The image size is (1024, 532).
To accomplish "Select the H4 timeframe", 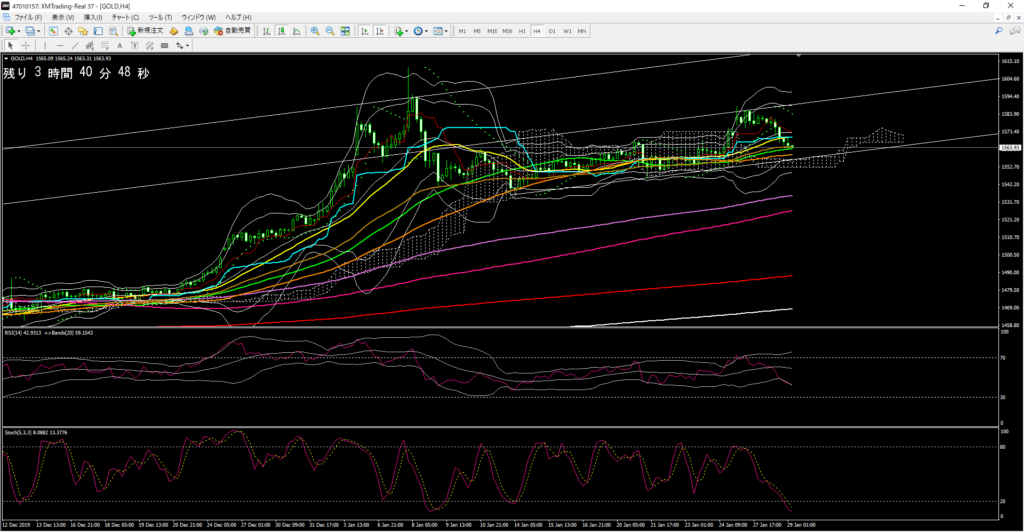I will [537, 31].
